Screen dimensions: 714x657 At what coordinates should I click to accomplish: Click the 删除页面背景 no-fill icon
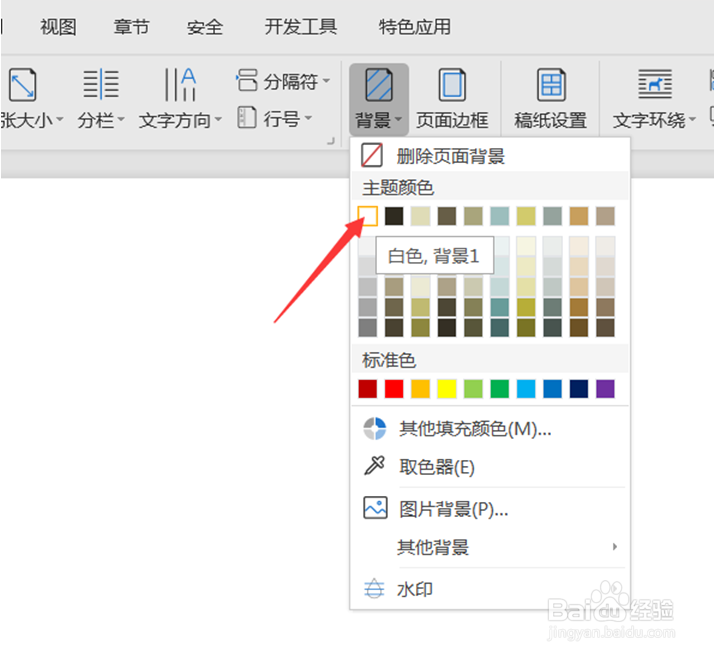(x=372, y=155)
